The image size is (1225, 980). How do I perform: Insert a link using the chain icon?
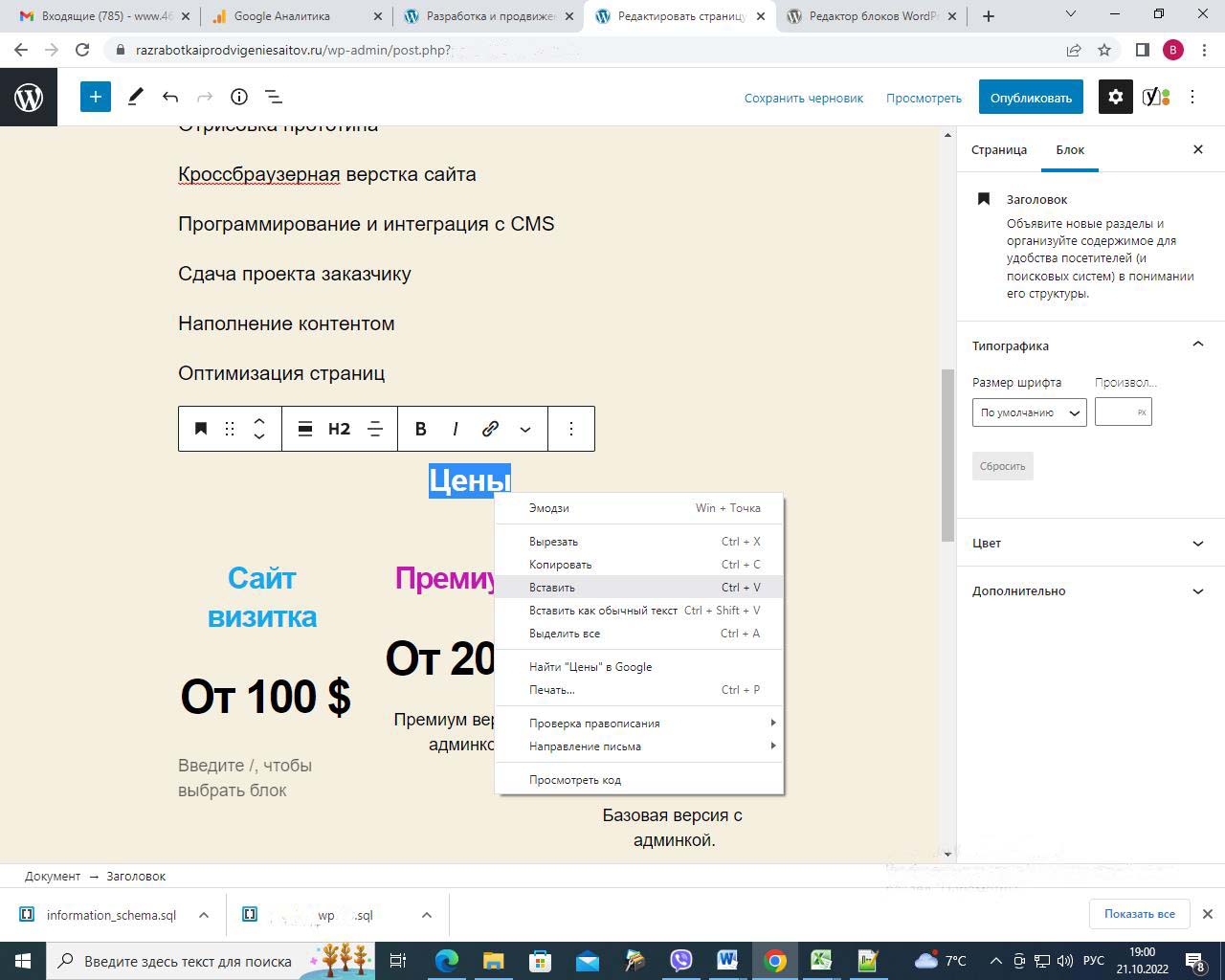[490, 429]
